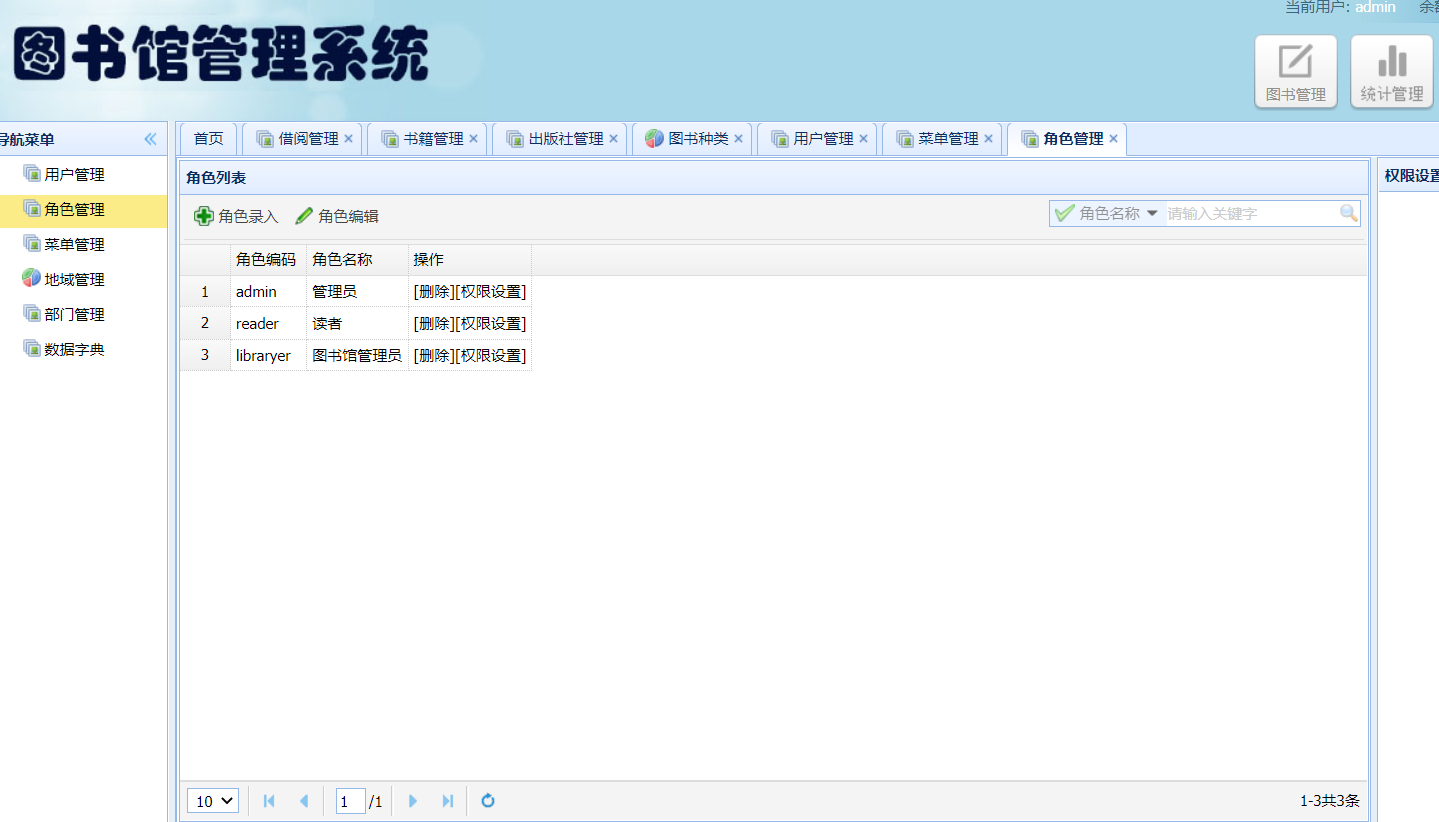
Task: Click the admin current user link
Action: (x=1375, y=7)
